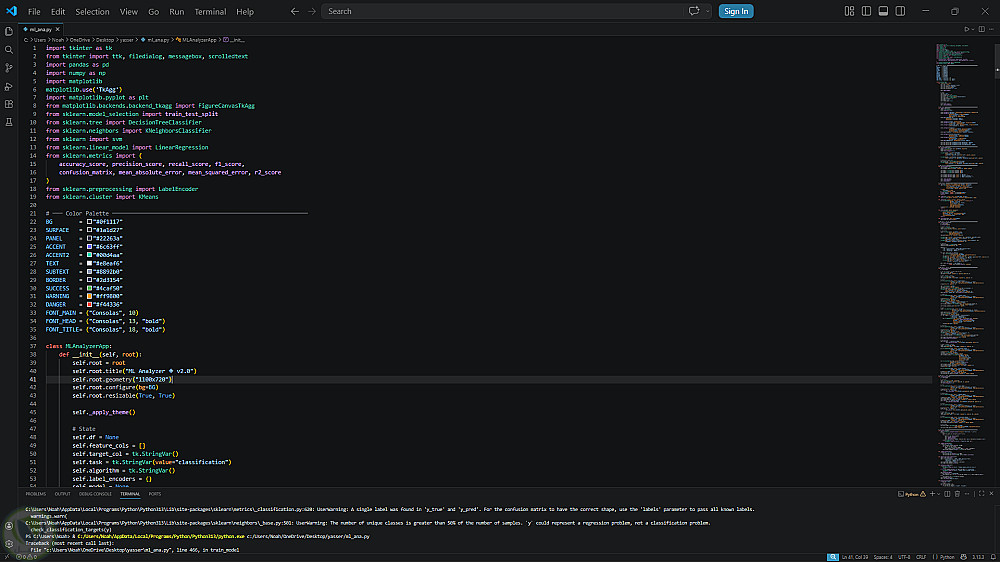Open the Explorer view in activity bar

[9, 30]
